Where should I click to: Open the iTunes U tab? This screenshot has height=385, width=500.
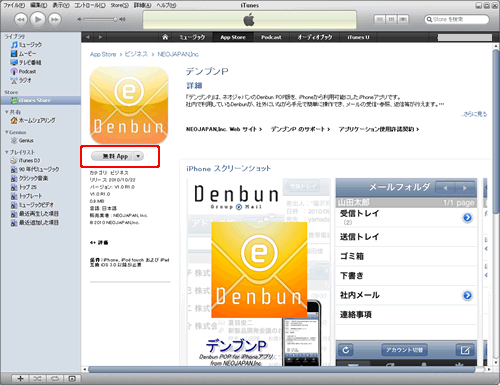(x=358, y=37)
